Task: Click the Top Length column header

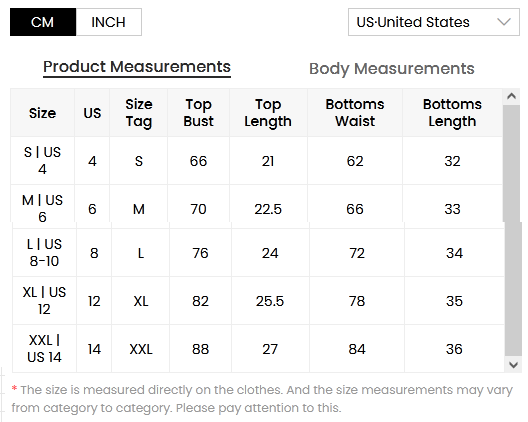Action: 268,113
